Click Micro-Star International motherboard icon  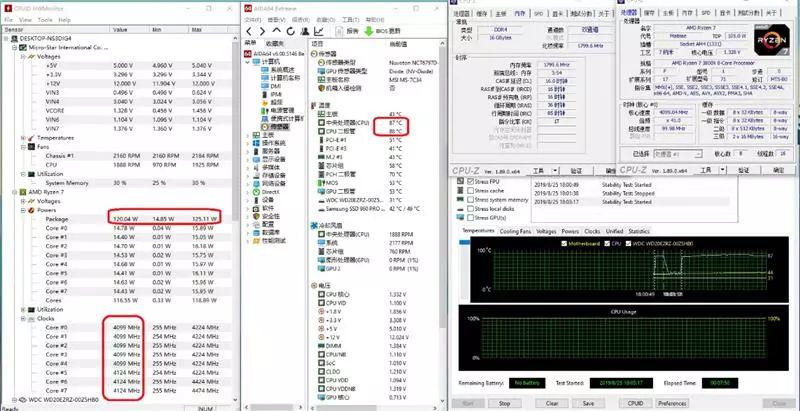click(22, 47)
